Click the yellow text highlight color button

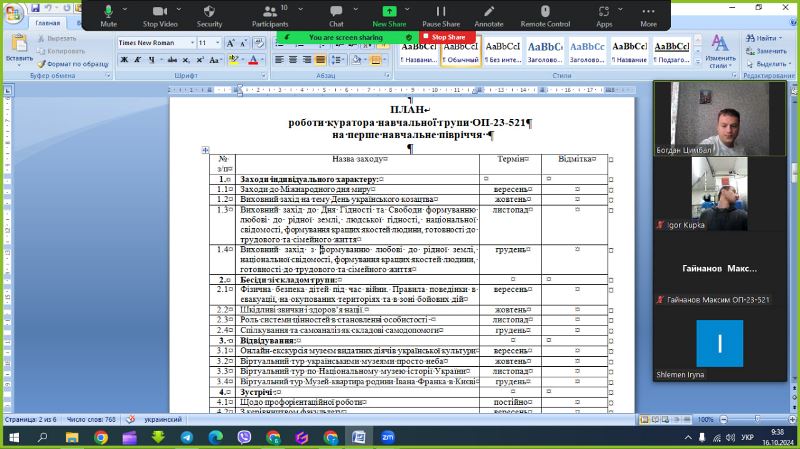233,60
